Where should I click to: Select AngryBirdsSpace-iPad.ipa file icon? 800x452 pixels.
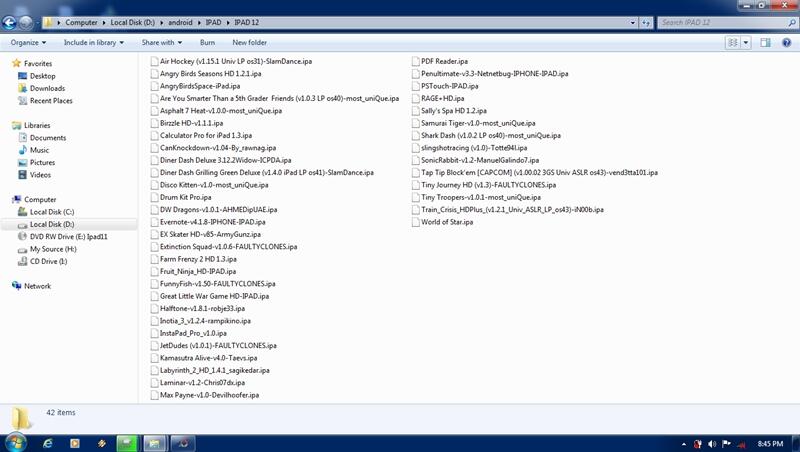coord(155,86)
